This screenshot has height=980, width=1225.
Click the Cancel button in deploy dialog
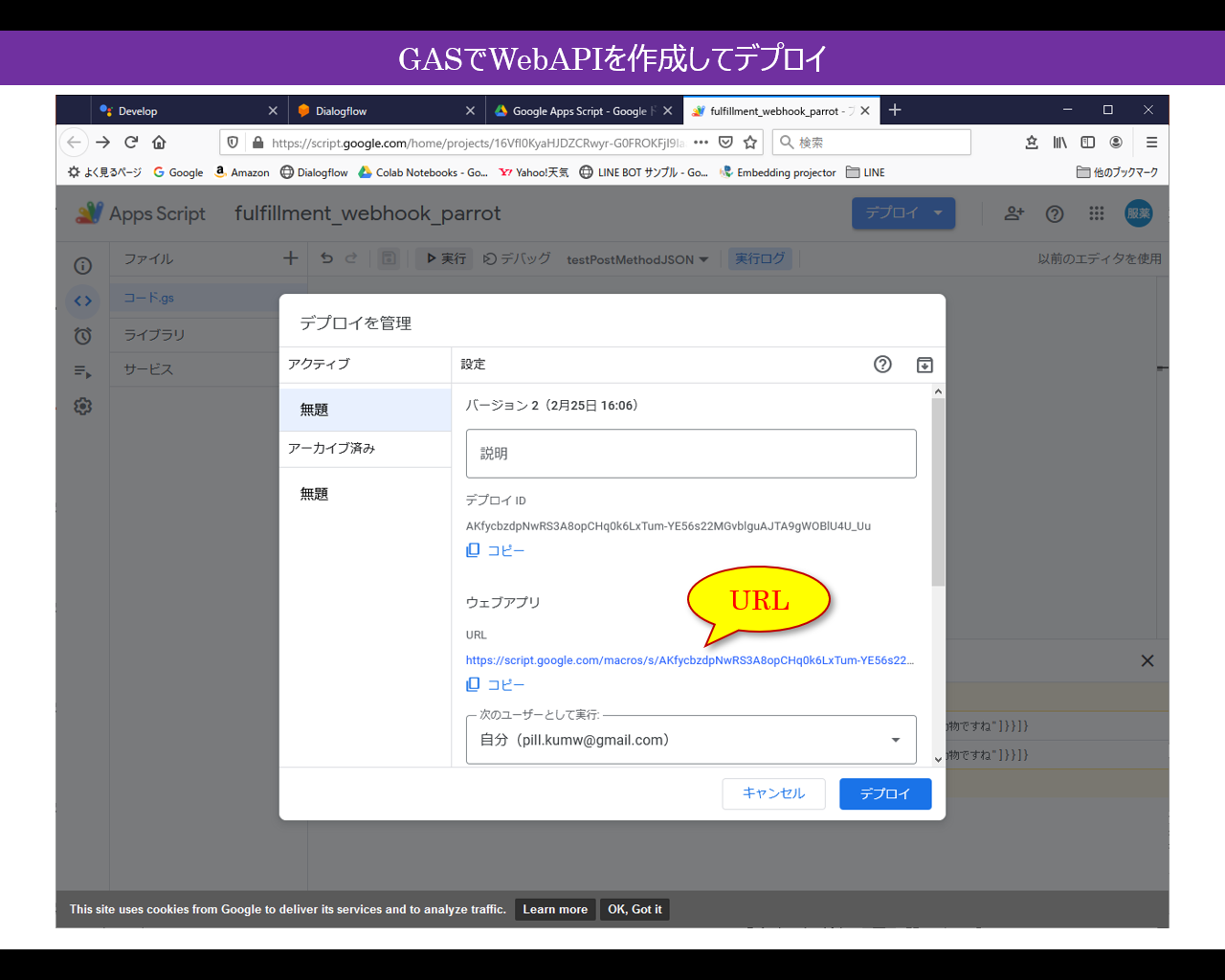click(x=773, y=793)
